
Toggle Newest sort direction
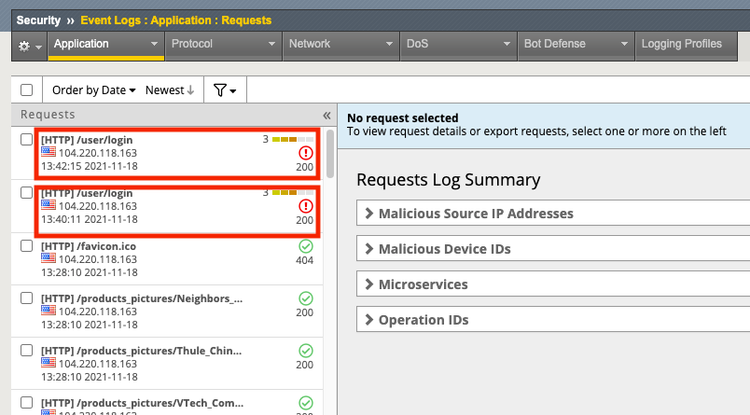click(170, 90)
